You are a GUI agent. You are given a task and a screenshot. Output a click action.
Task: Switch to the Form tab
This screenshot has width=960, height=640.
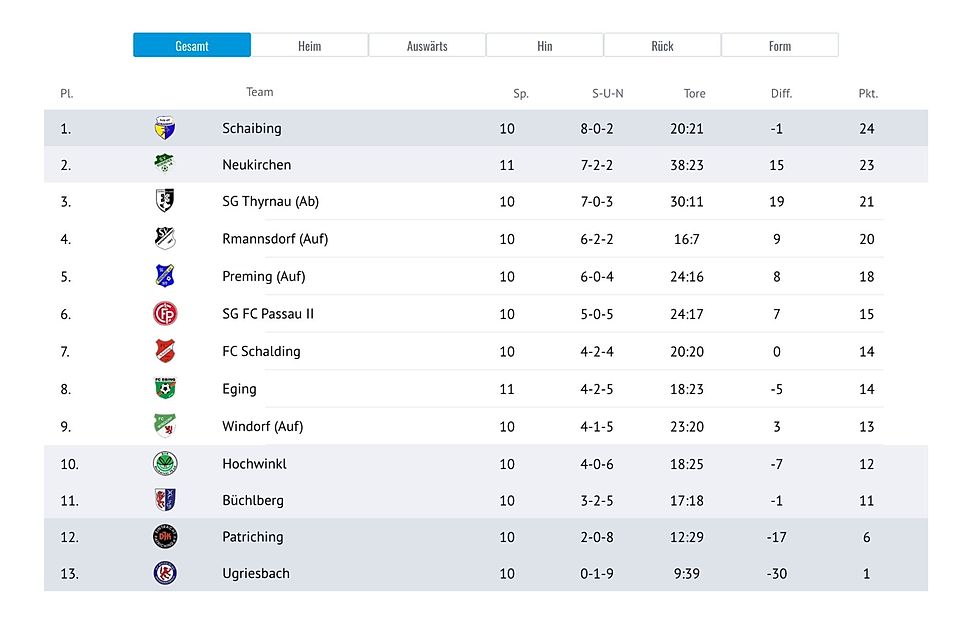780,46
